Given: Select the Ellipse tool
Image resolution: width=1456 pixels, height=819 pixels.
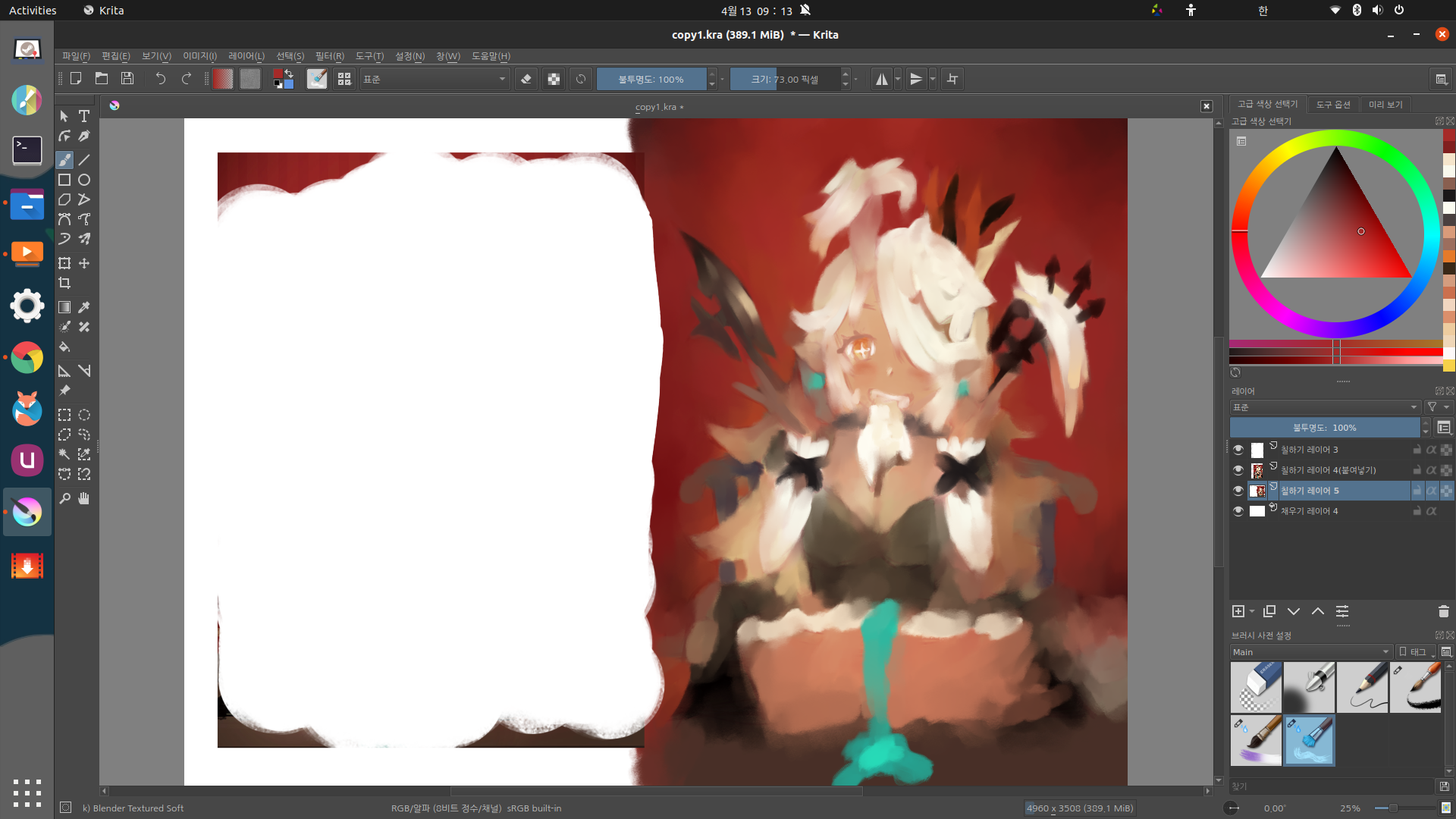Looking at the screenshot, I should click(84, 180).
